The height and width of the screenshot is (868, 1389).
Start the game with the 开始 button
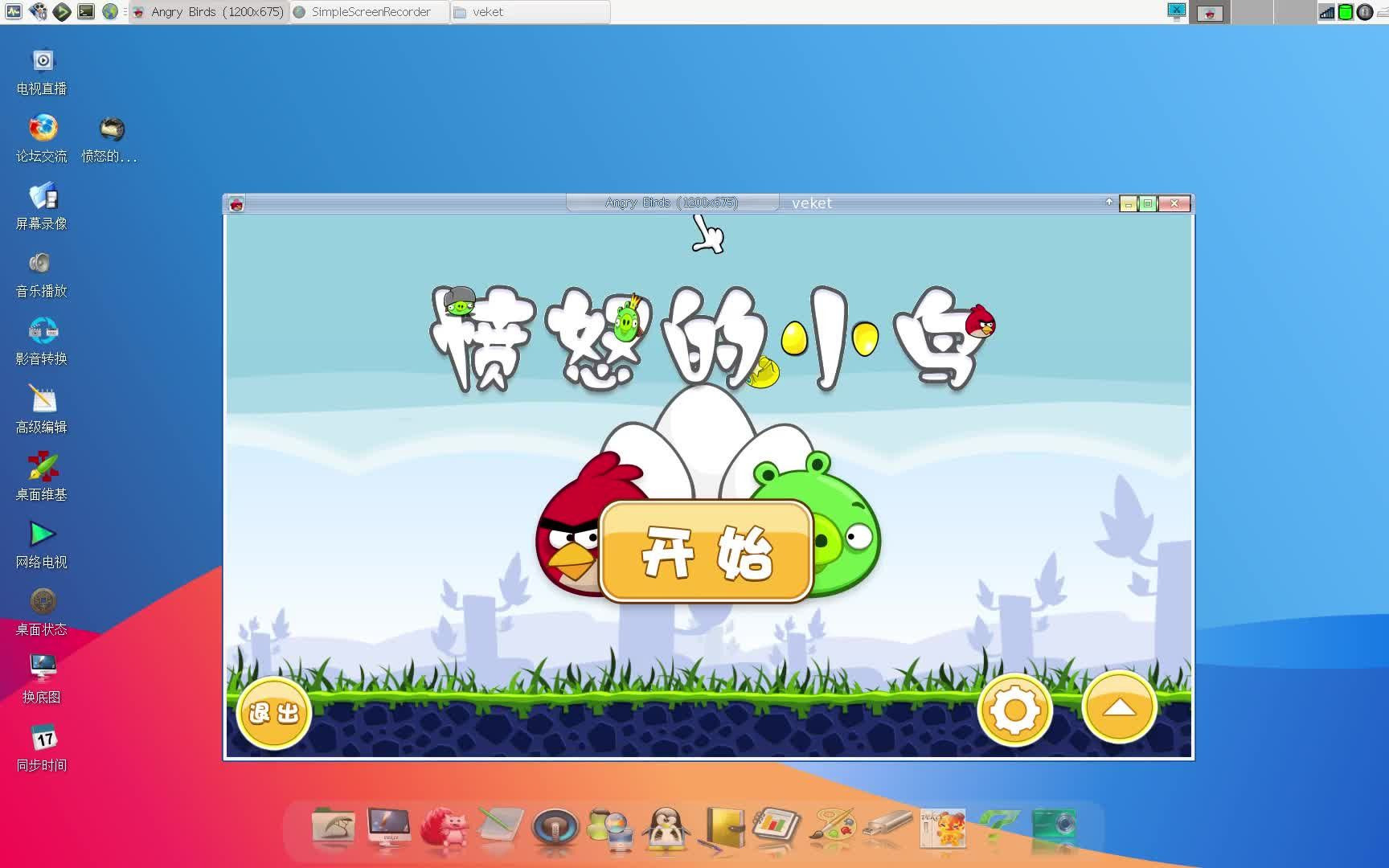pyautogui.click(x=707, y=551)
